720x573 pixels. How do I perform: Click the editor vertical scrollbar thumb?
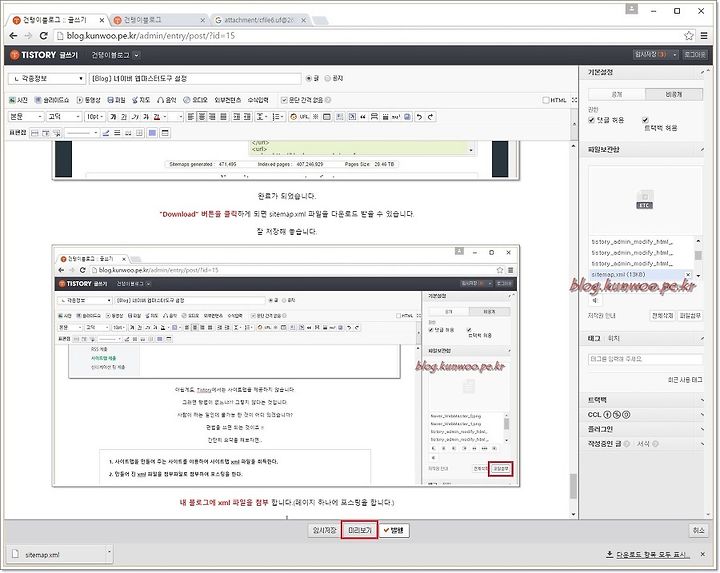(x=573, y=486)
